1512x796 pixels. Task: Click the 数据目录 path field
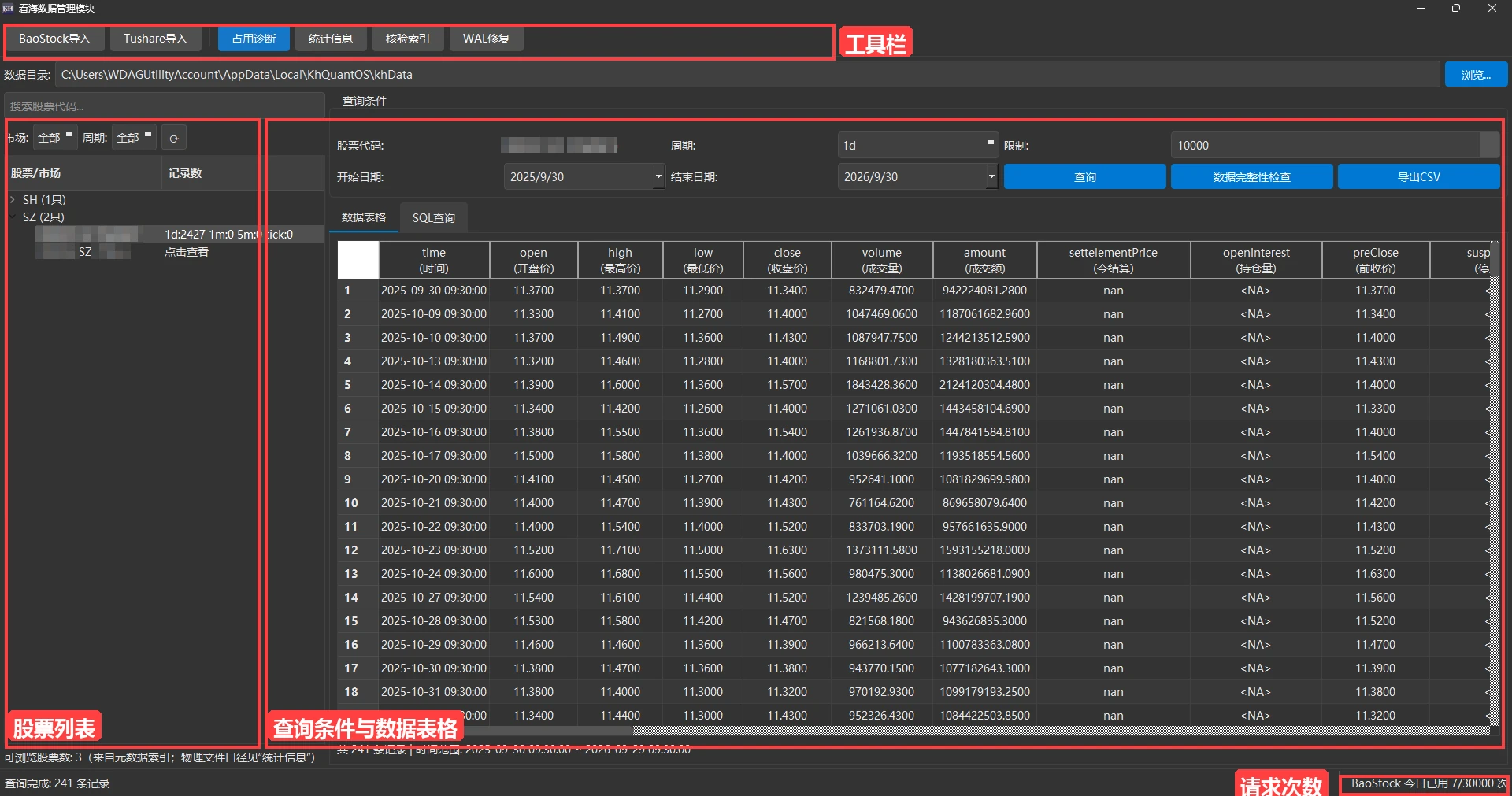(x=747, y=75)
